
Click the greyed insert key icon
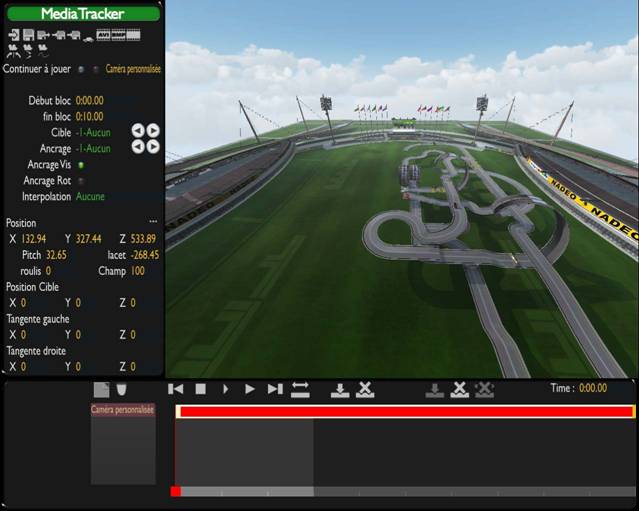coord(435,390)
